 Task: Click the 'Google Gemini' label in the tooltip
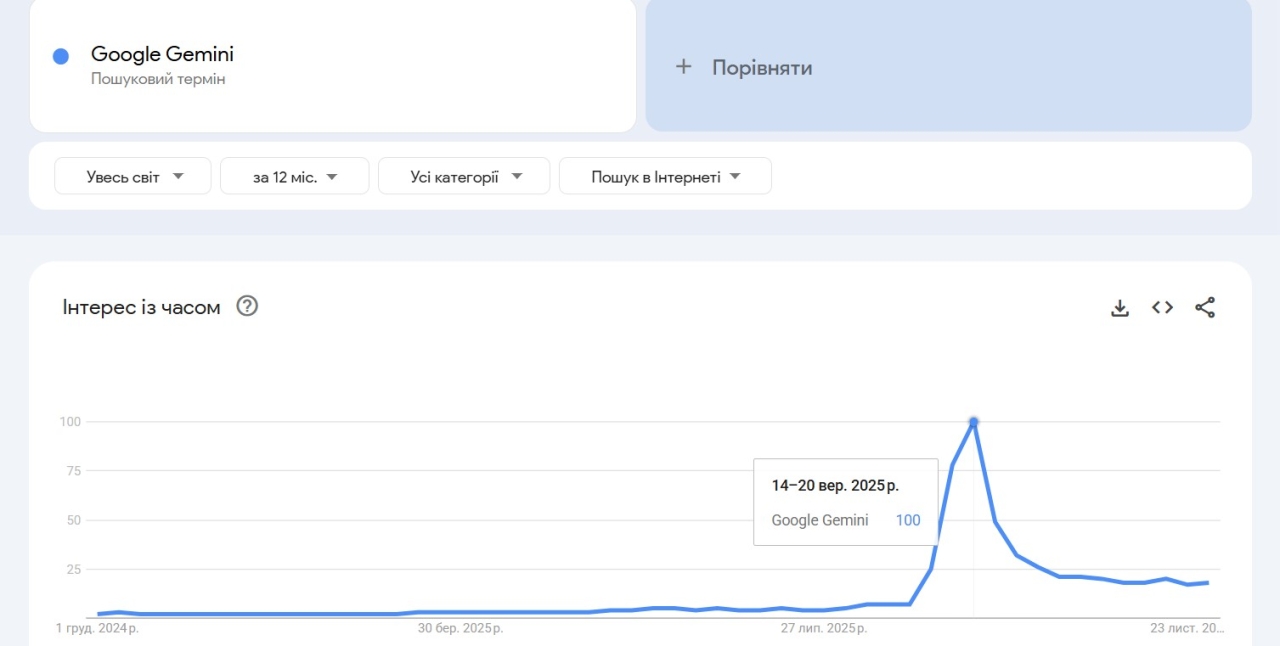click(x=820, y=520)
